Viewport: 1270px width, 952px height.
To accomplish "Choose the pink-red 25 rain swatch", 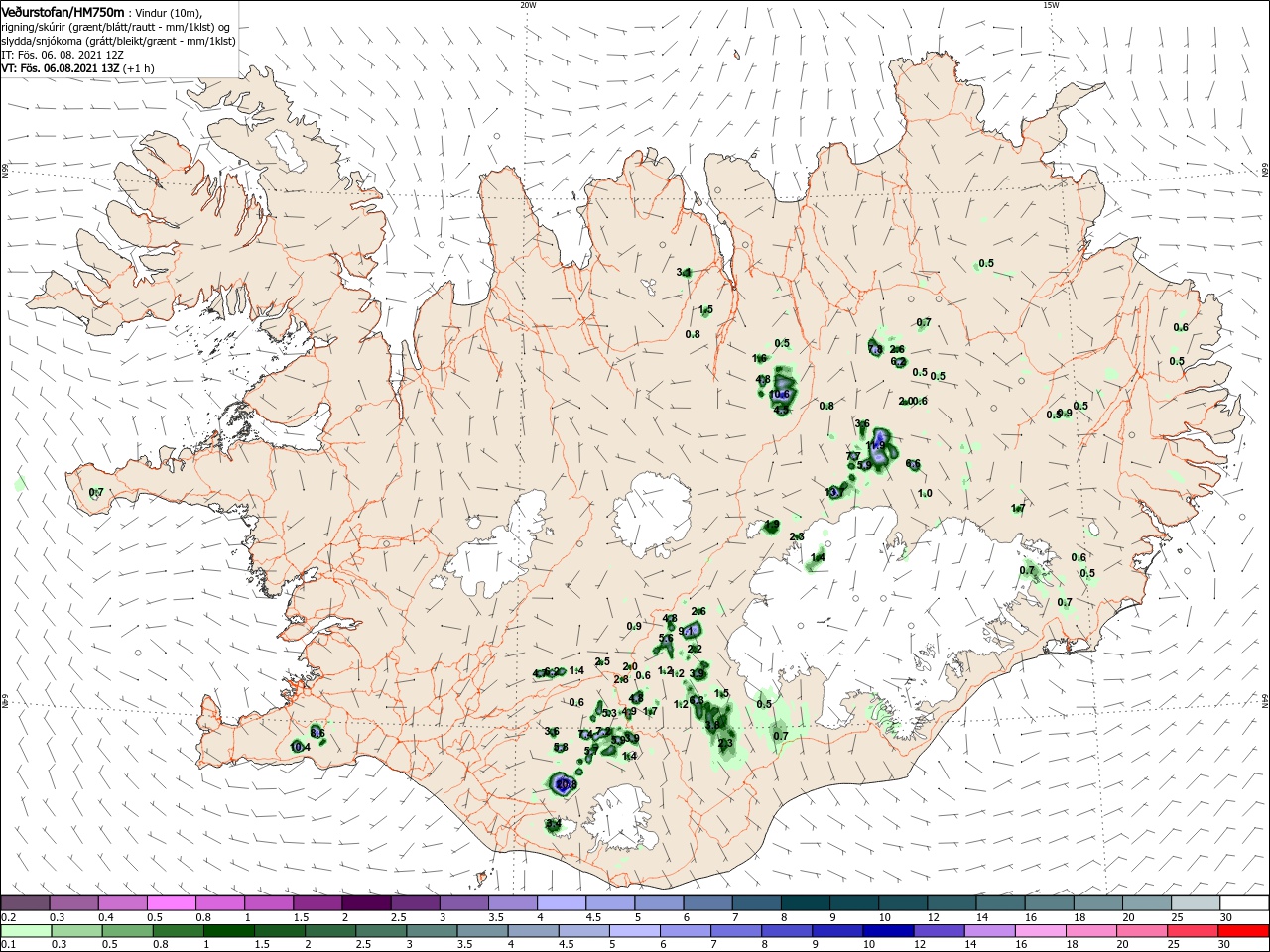I will click(1195, 931).
